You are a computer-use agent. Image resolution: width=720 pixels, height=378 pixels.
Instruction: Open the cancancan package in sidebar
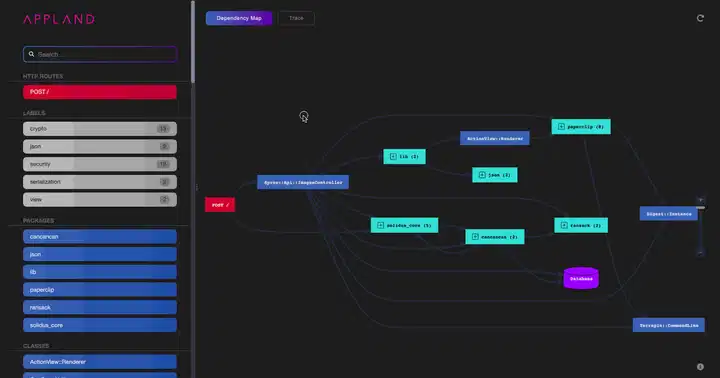100,237
